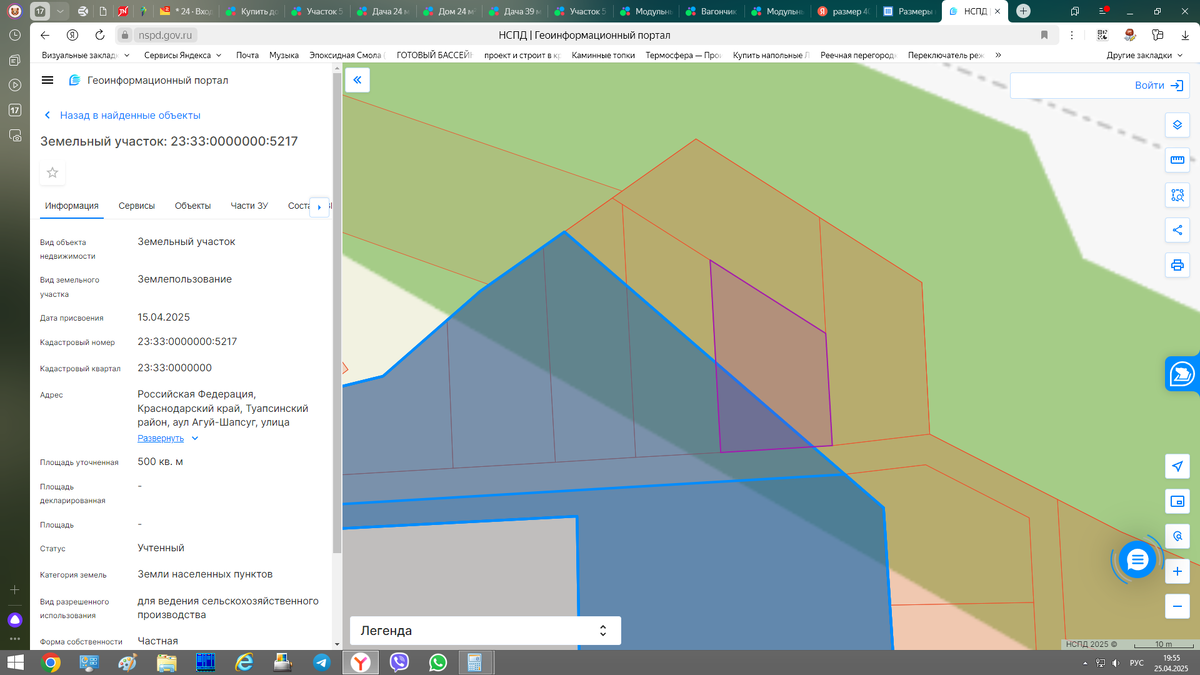Open the hamburger menu of Геоинформационный портал
The image size is (1200, 675).
tap(47, 80)
